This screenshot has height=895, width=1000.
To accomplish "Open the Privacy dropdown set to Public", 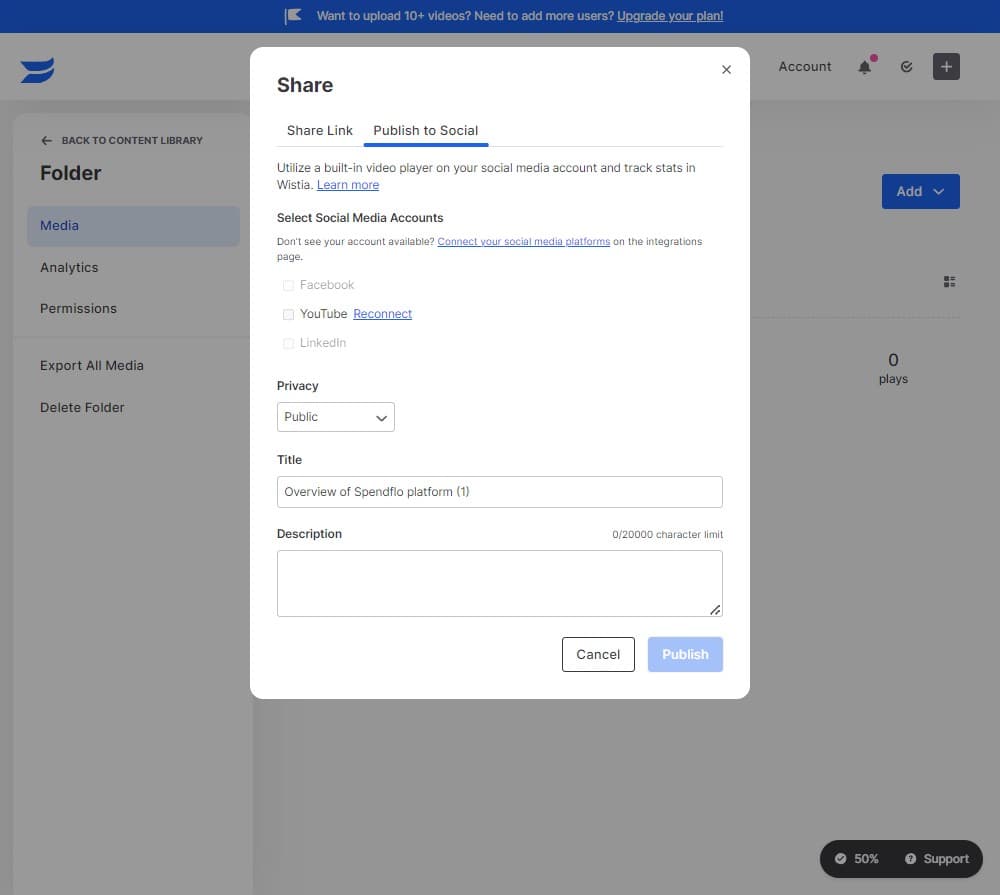I will 335,417.
